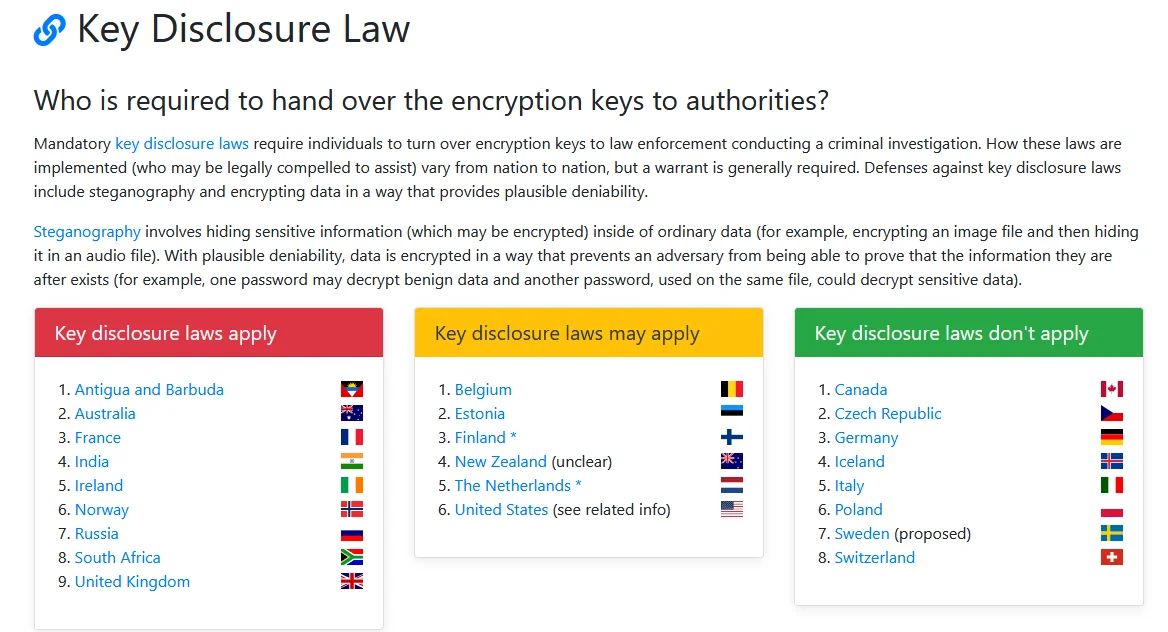Open the Australia country link

point(105,413)
